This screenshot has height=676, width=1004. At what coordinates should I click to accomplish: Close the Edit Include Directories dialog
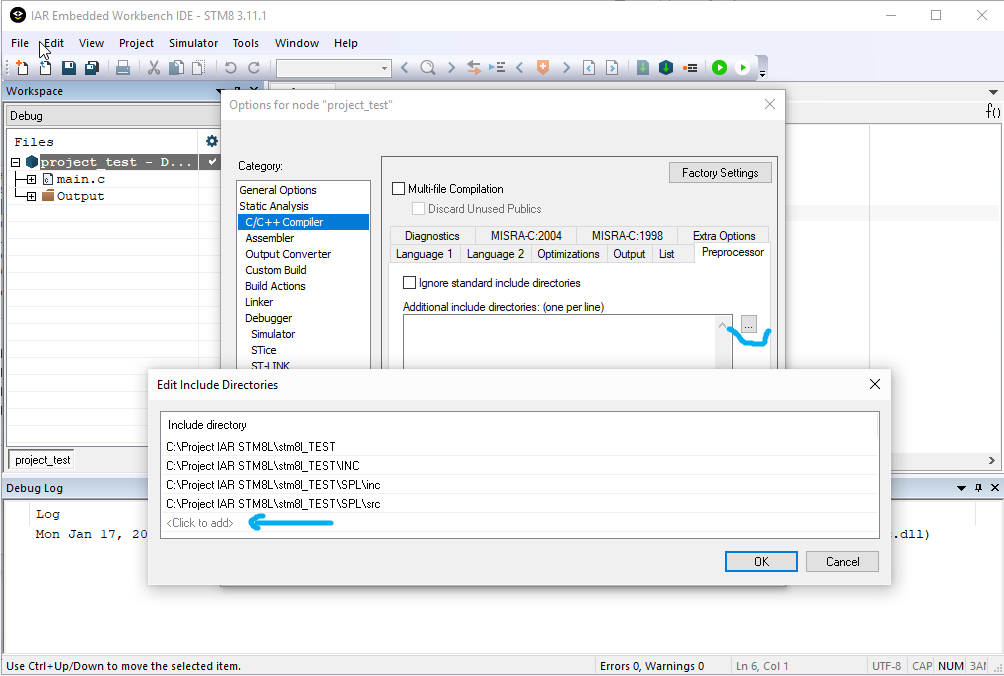[x=875, y=384]
